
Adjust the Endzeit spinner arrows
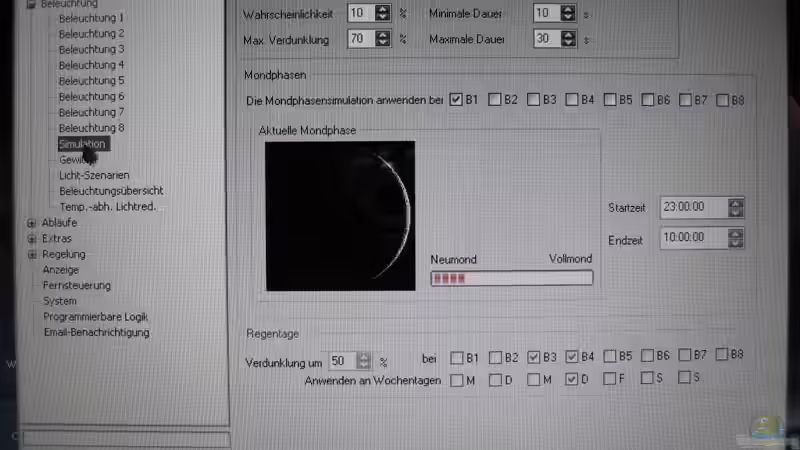coord(736,238)
